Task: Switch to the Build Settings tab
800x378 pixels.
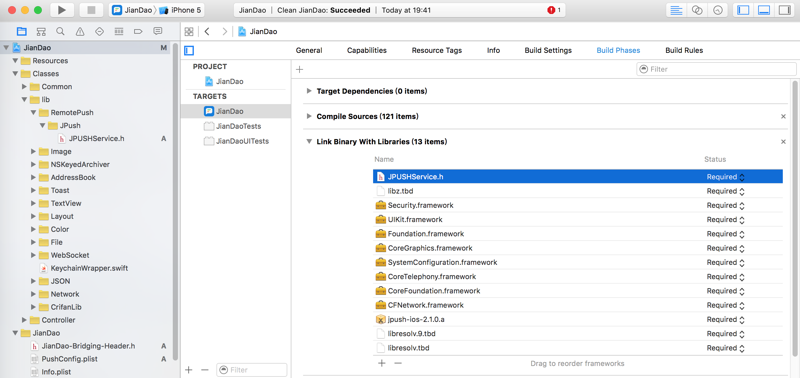Action: (548, 51)
